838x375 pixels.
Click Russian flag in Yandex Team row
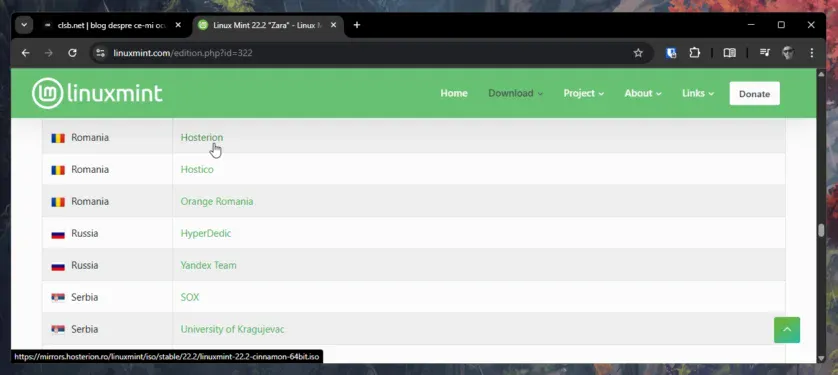pyautogui.click(x=58, y=266)
